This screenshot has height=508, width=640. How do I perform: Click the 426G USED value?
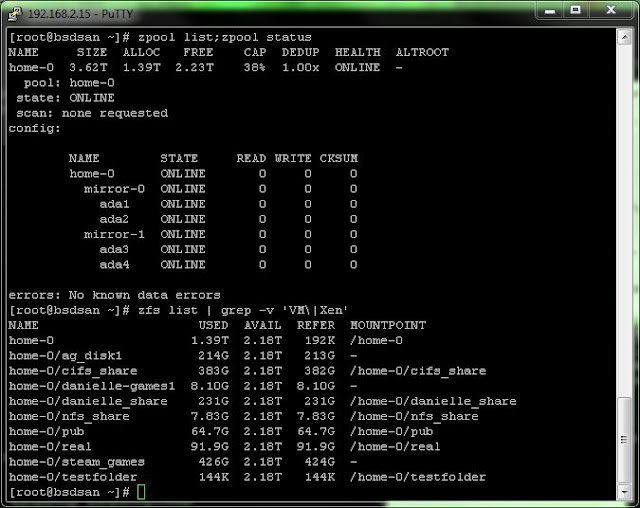coord(213,462)
